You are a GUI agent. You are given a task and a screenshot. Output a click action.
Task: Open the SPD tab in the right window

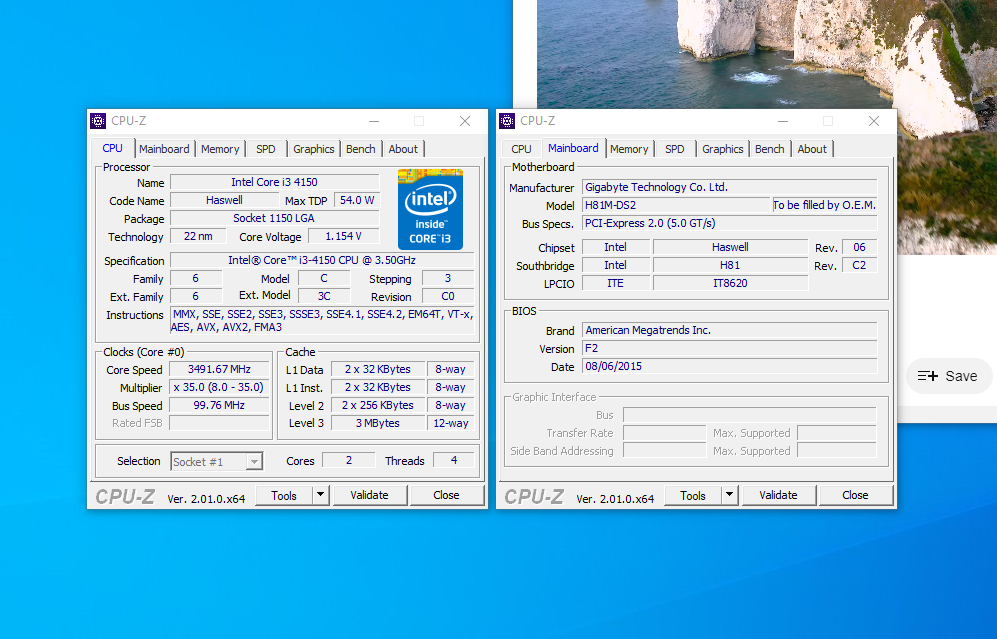pos(675,149)
